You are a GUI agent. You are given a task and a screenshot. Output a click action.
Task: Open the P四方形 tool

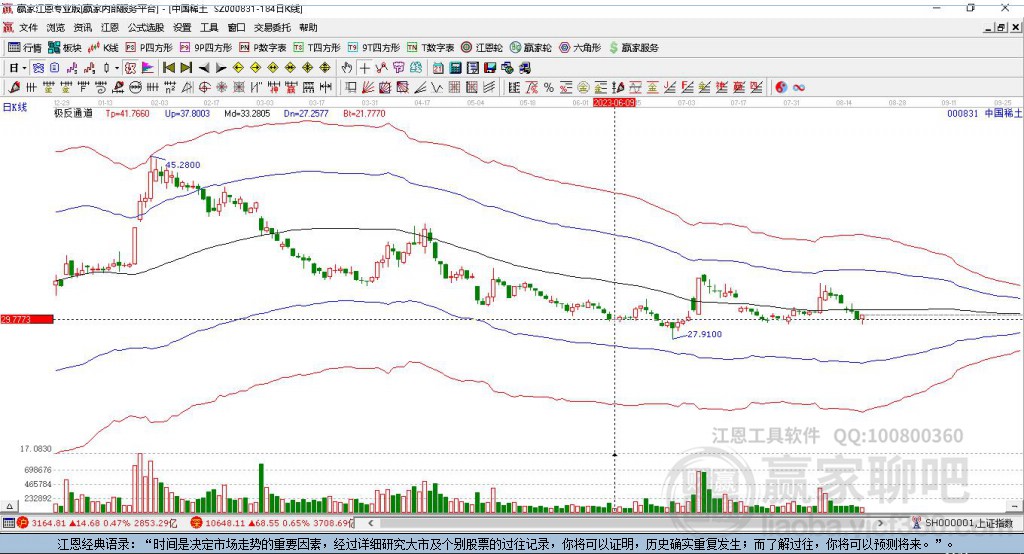(149, 48)
